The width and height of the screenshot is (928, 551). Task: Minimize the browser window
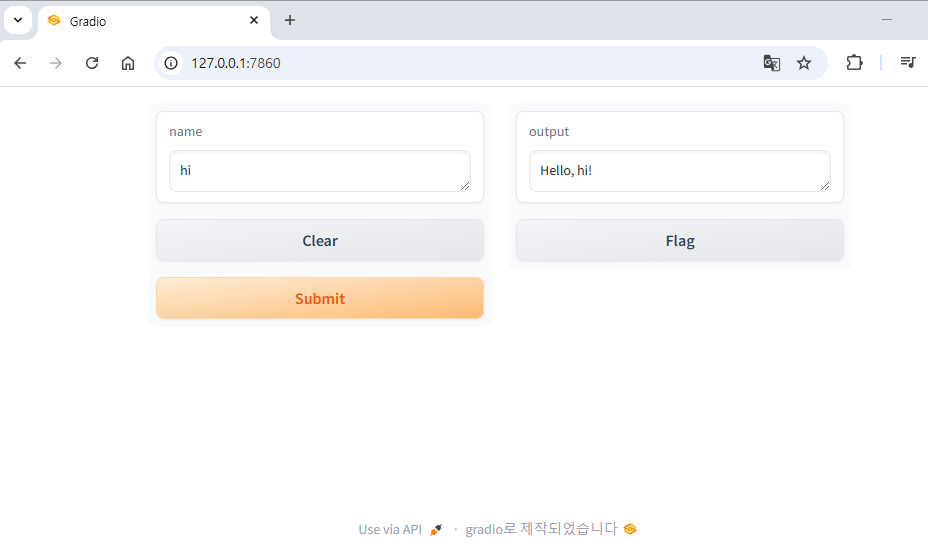click(x=887, y=20)
